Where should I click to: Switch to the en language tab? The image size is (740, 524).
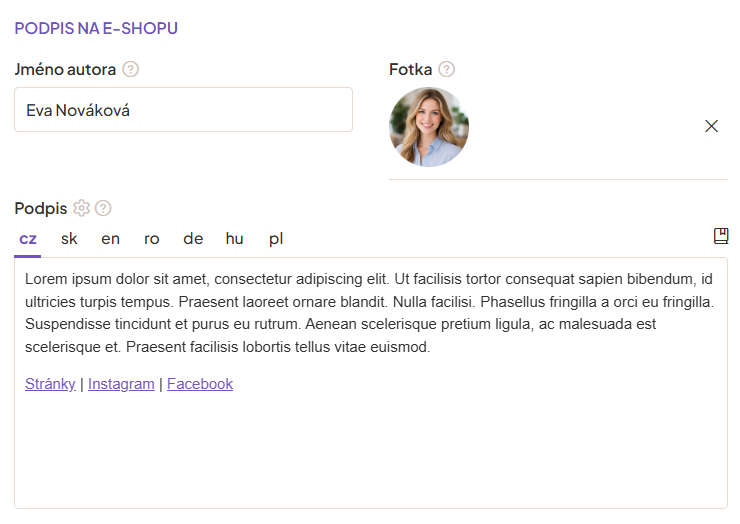pyautogui.click(x=110, y=238)
